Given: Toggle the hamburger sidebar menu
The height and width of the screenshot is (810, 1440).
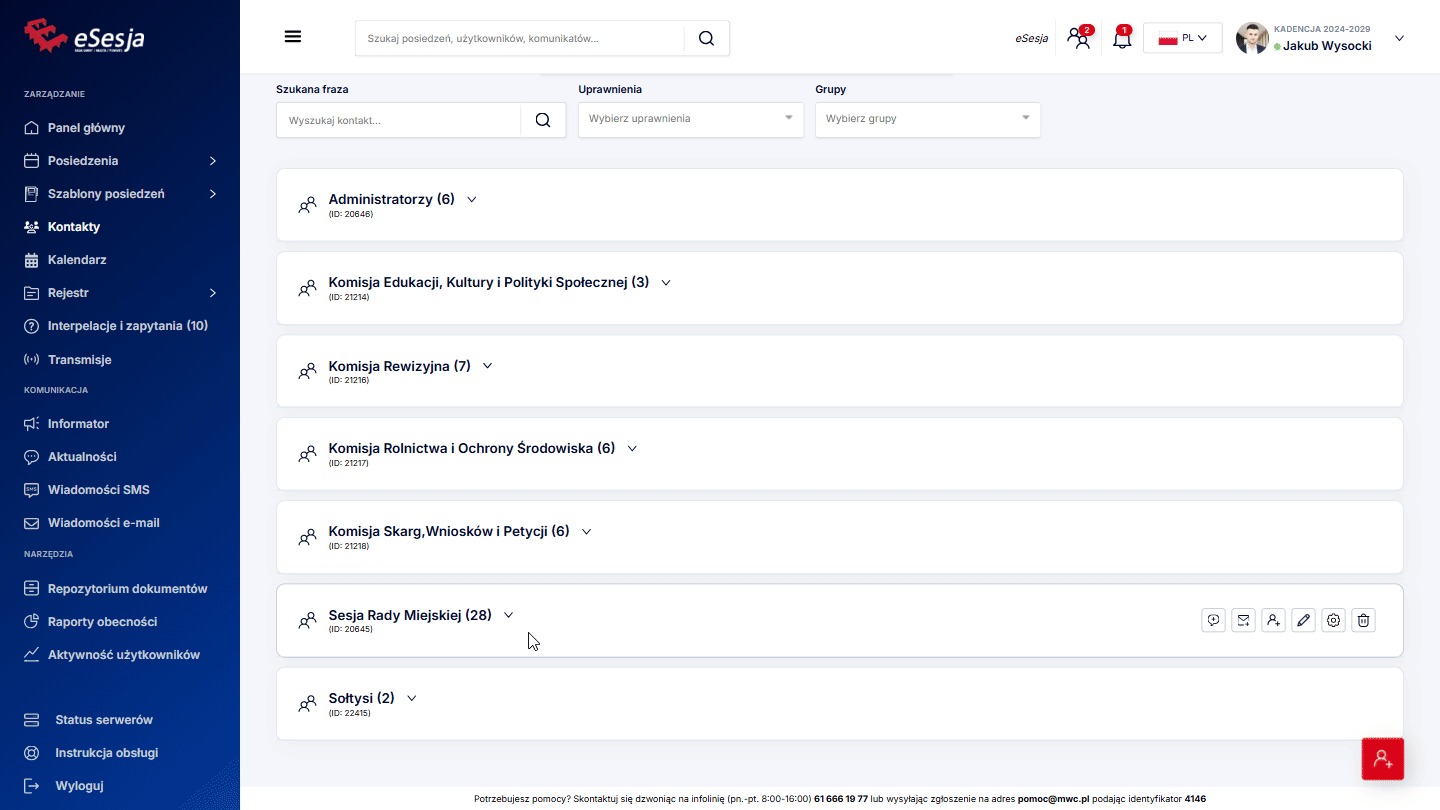Looking at the screenshot, I should [293, 37].
